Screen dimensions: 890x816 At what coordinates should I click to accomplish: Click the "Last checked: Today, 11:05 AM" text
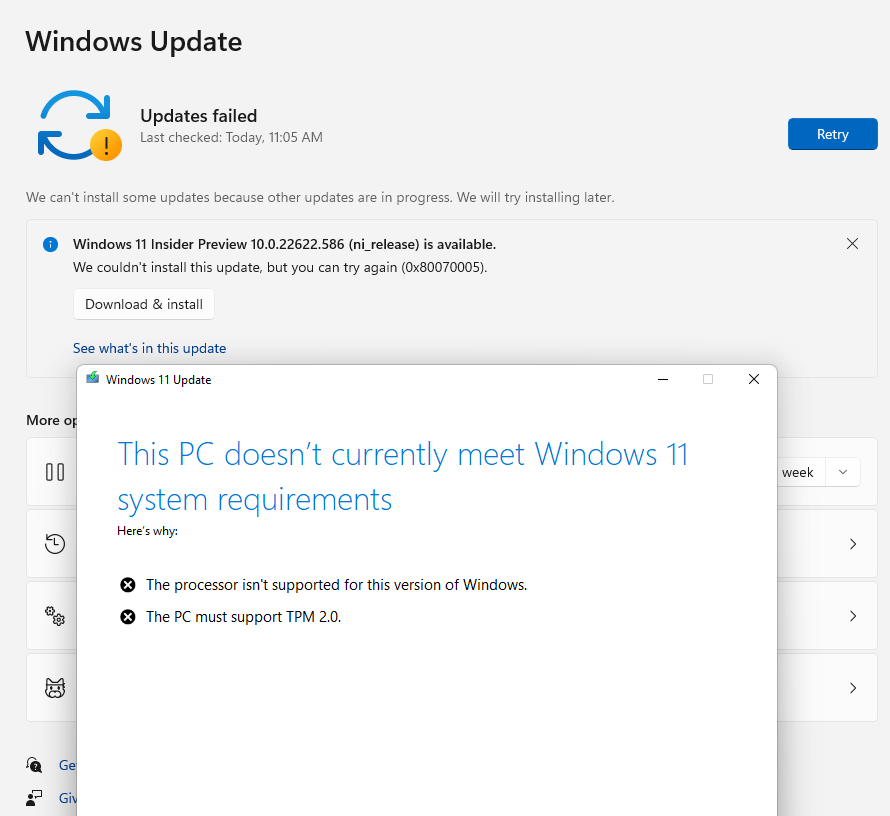pos(232,137)
